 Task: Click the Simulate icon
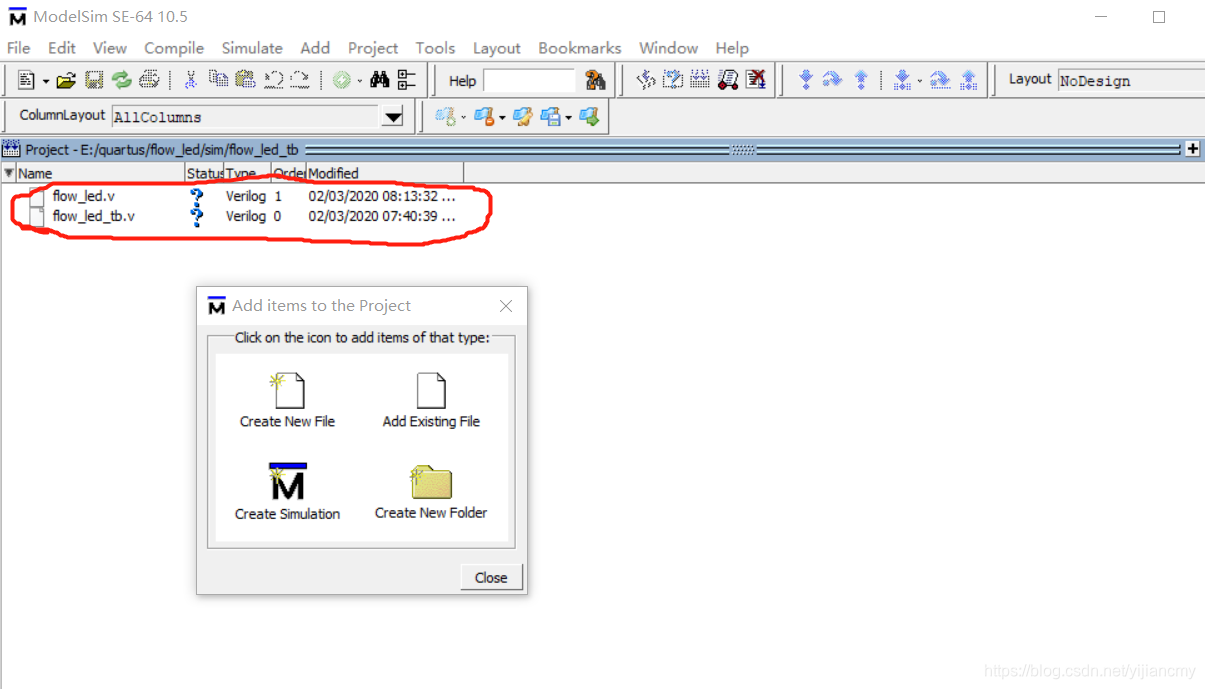pos(728,80)
